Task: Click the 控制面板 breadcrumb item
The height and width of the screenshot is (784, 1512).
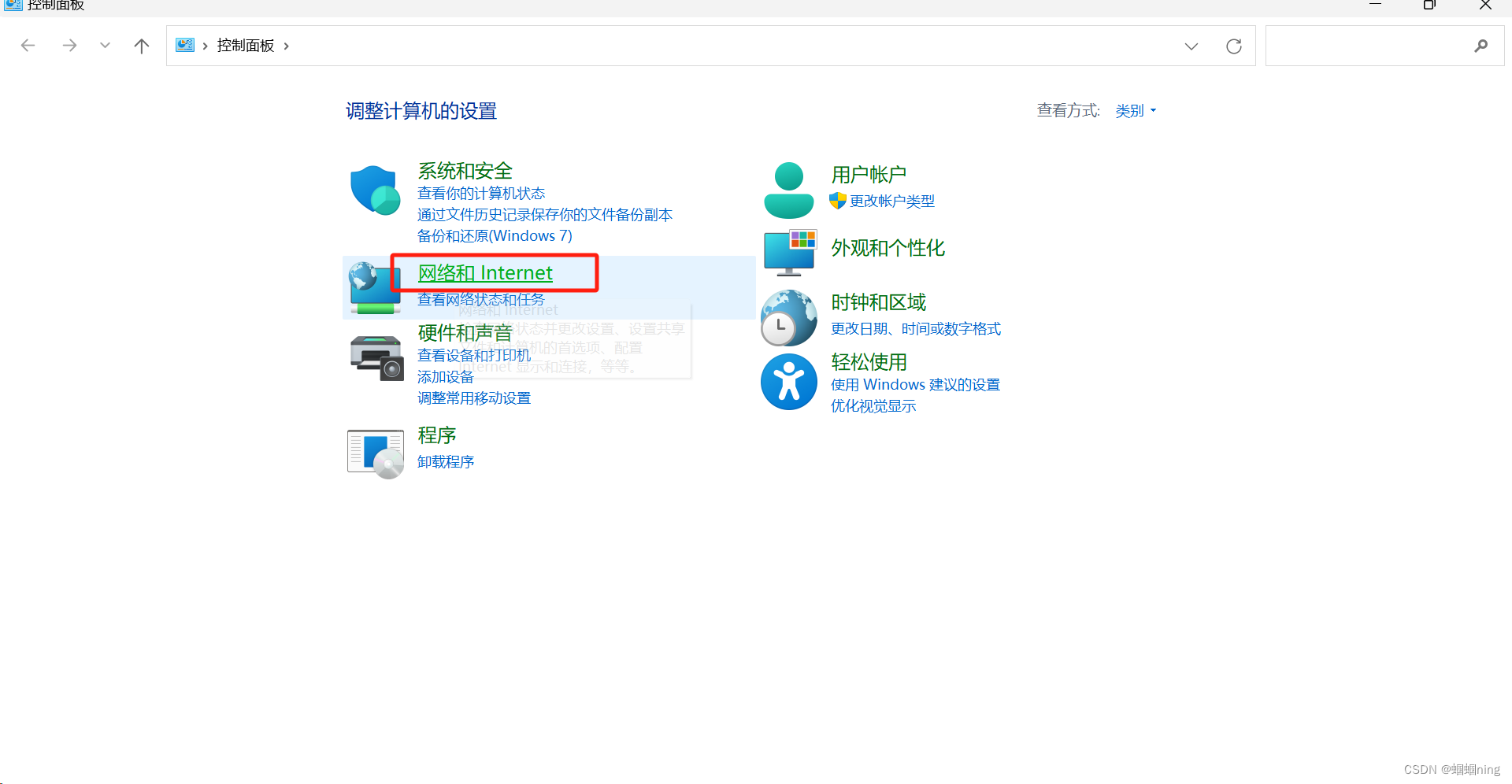Action: [x=246, y=46]
